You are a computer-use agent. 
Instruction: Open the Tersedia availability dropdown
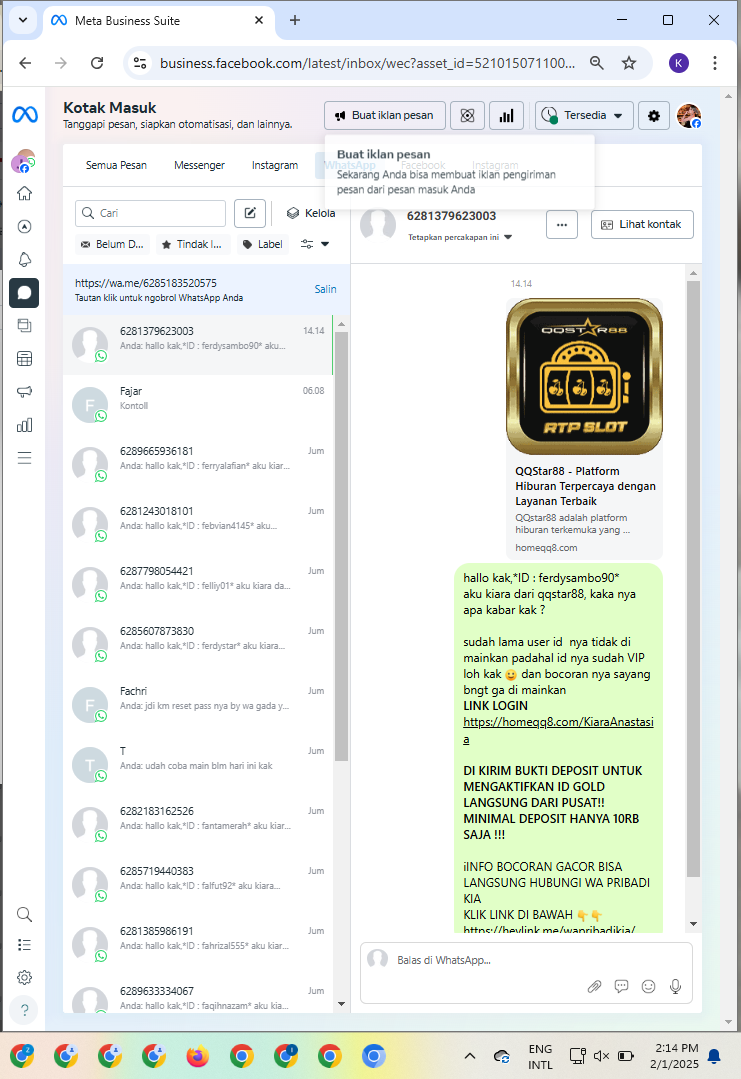[x=582, y=116]
